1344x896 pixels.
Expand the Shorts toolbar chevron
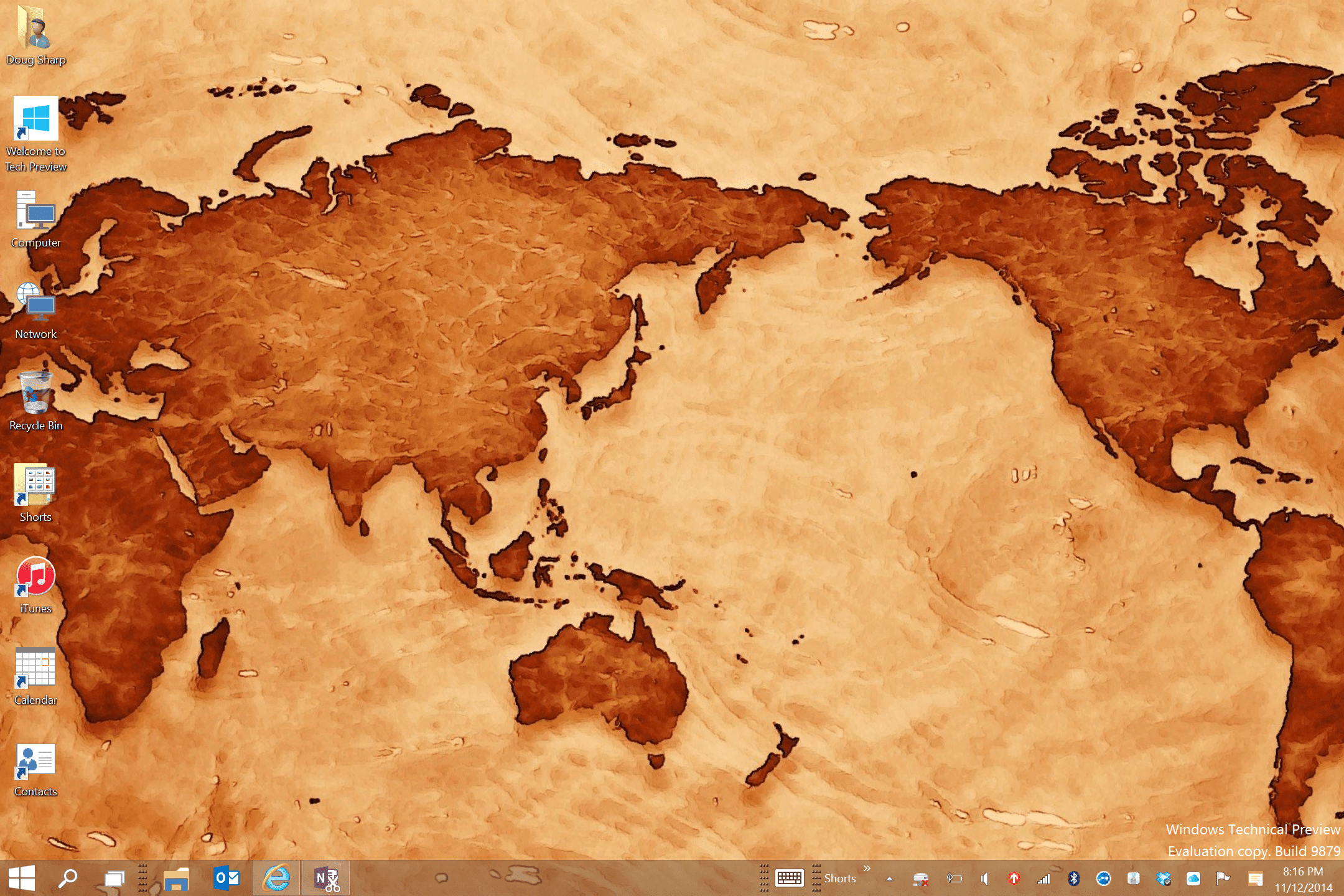(867, 868)
